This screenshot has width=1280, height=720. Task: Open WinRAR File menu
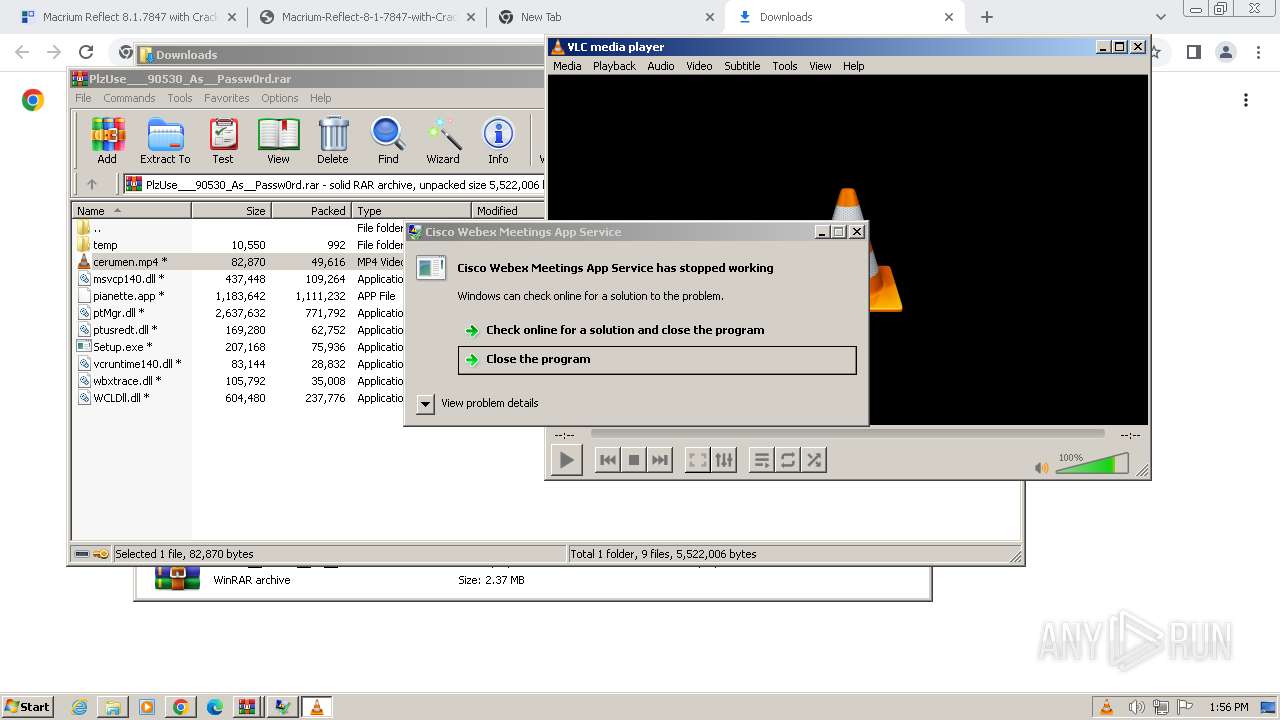[x=83, y=98]
